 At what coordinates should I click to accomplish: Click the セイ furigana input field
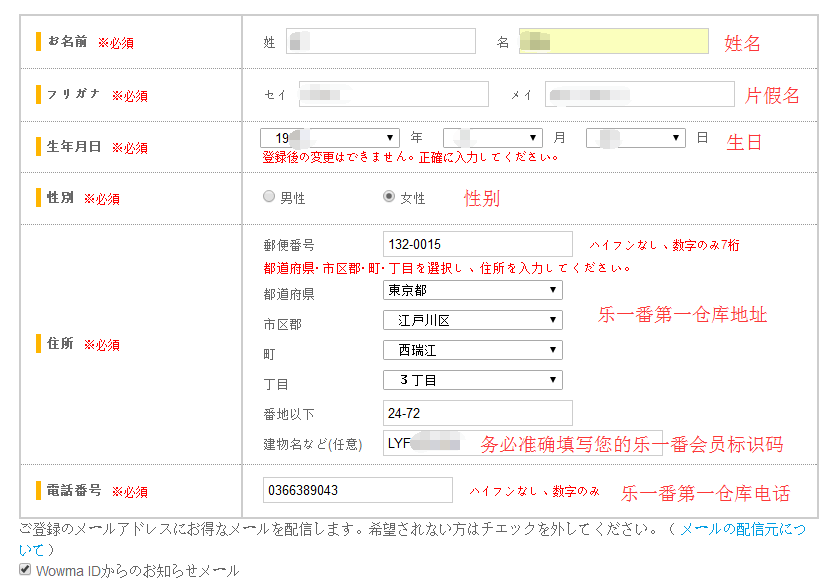click(x=394, y=94)
